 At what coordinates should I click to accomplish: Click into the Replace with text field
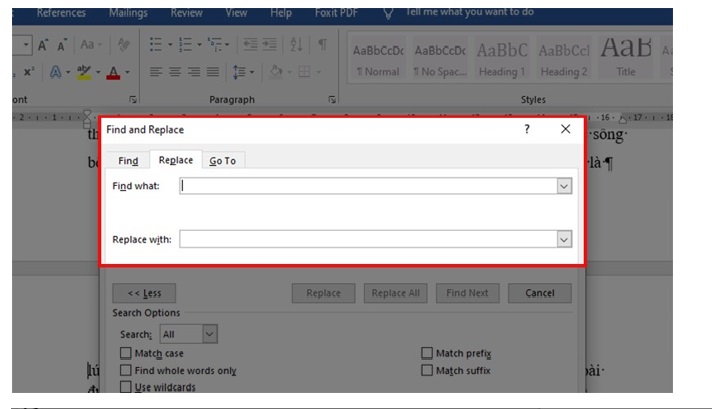coord(367,239)
